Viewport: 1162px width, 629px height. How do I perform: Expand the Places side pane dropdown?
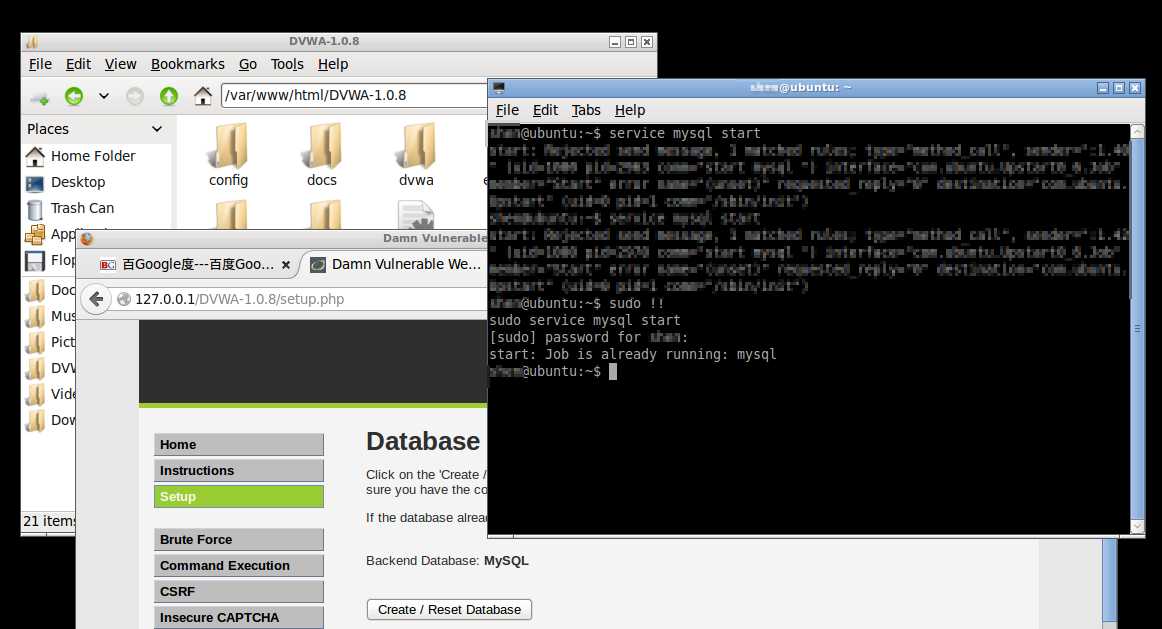click(x=156, y=129)
